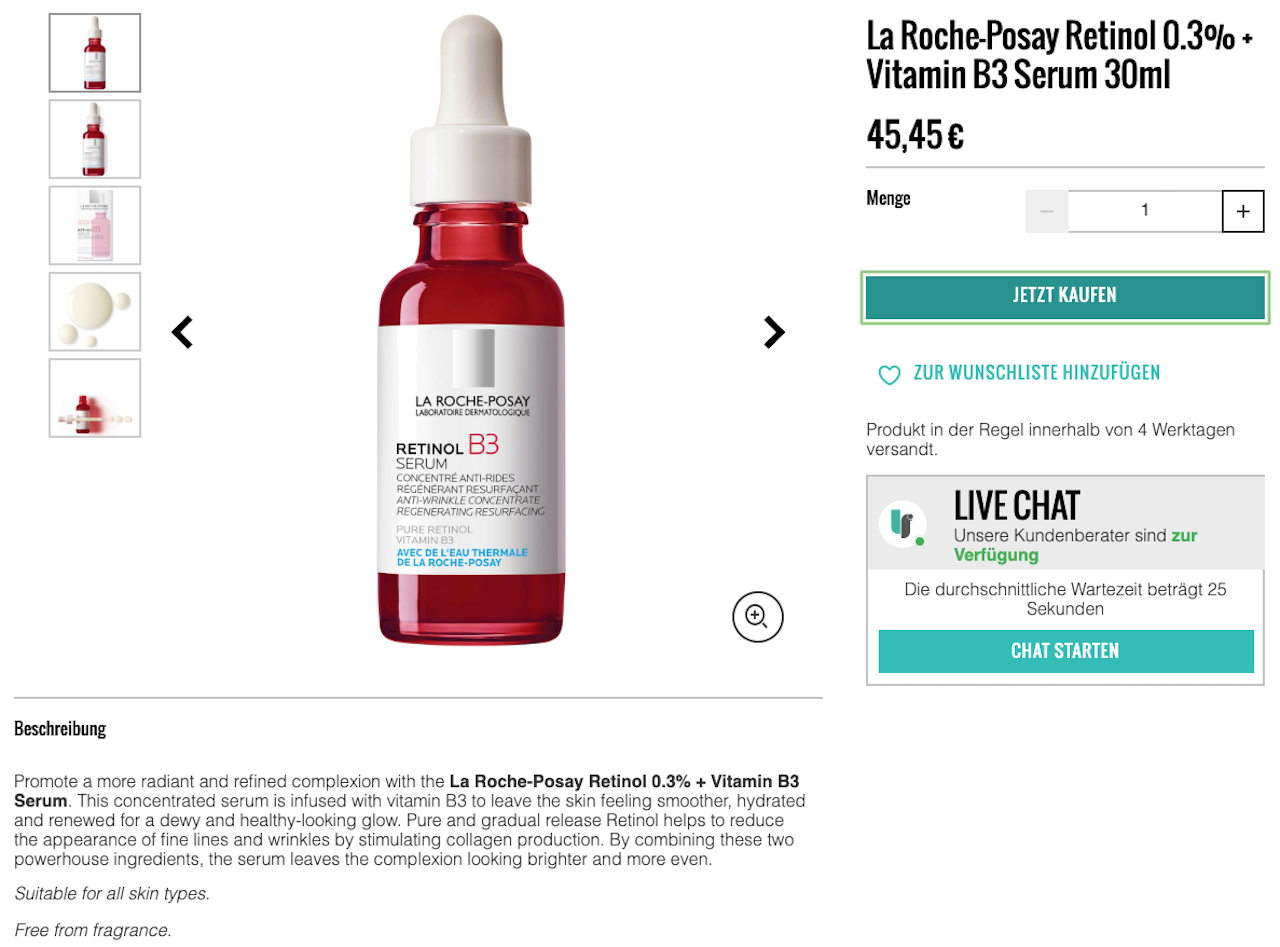Increase quantity with the plus button
Image resolution: width=1280 pixels, height=947 pixels.
click(1243, 211)
